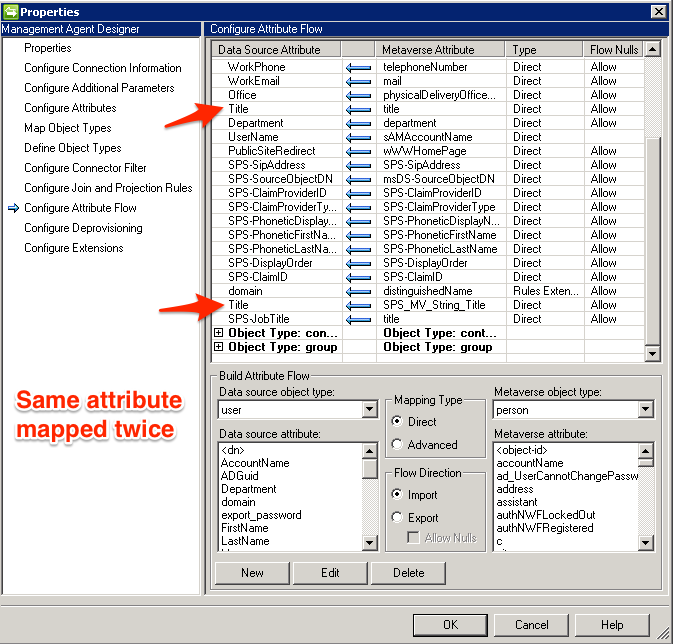Screen dimensions: 673x644
Task: Click attribute flow list scroll up arrow
Action: (652, 49)
